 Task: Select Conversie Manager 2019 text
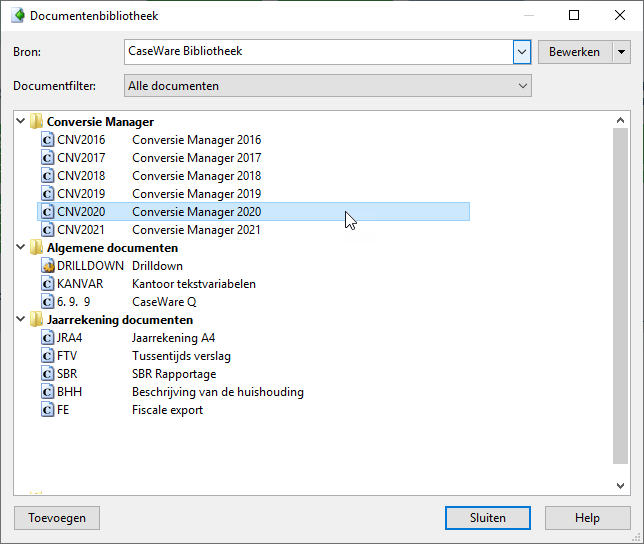pos(197,194)
